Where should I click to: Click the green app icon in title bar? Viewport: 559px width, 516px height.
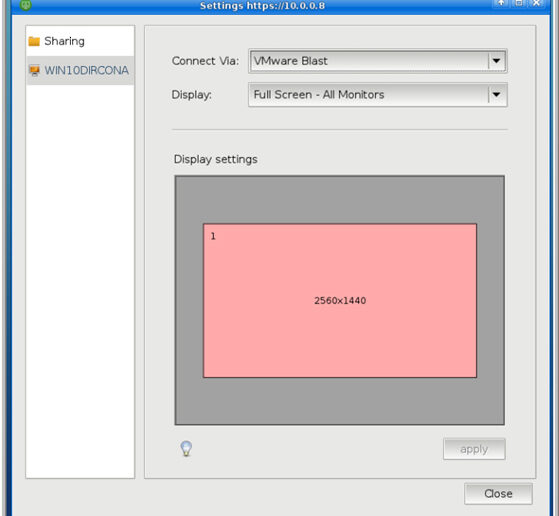(x=26, y=5)
